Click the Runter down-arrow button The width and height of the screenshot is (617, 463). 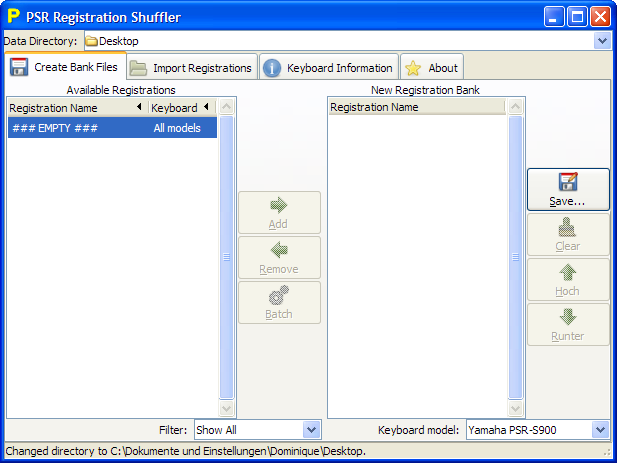(x=567, y=325)
